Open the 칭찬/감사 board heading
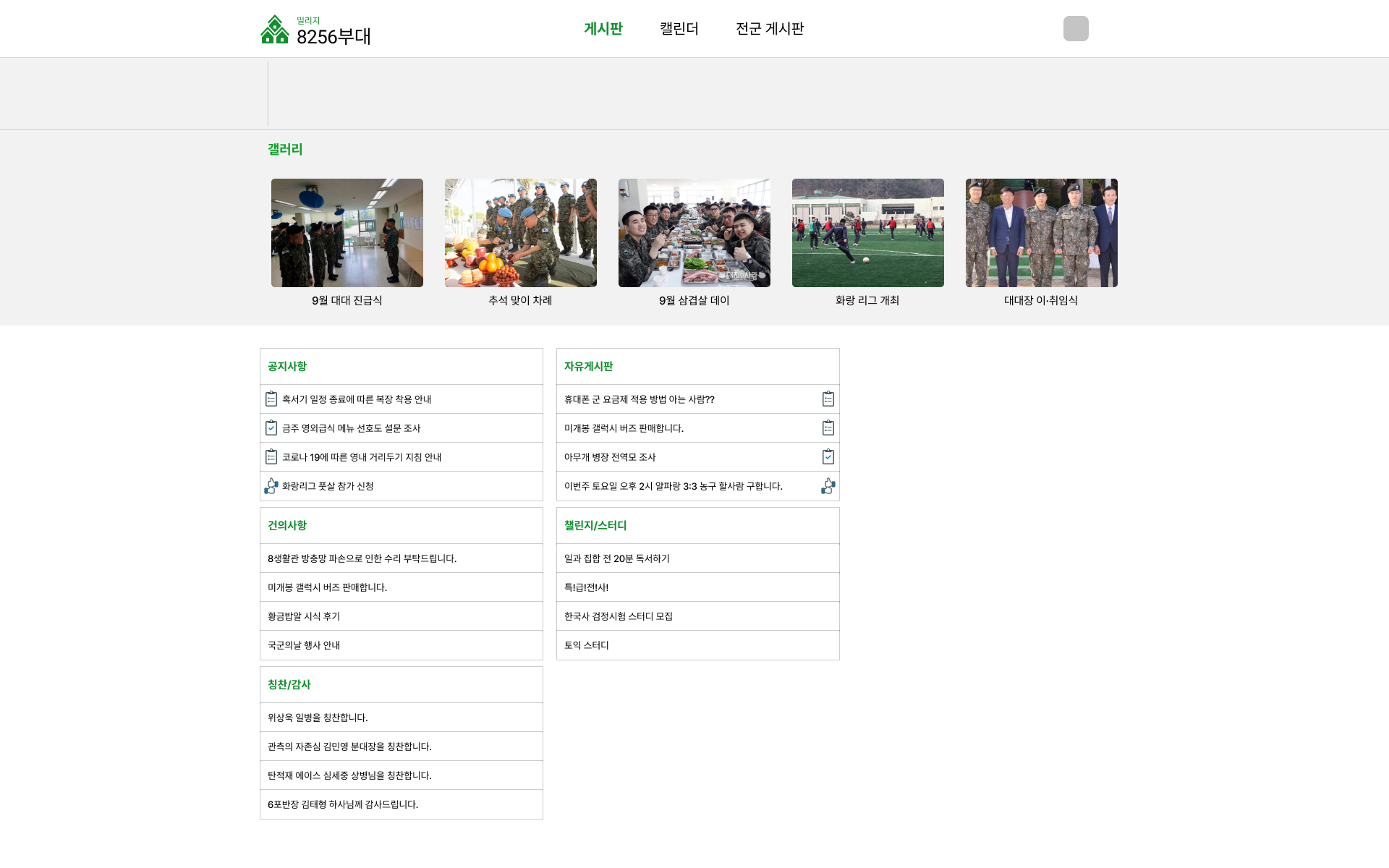 click(x=289, y=684)
